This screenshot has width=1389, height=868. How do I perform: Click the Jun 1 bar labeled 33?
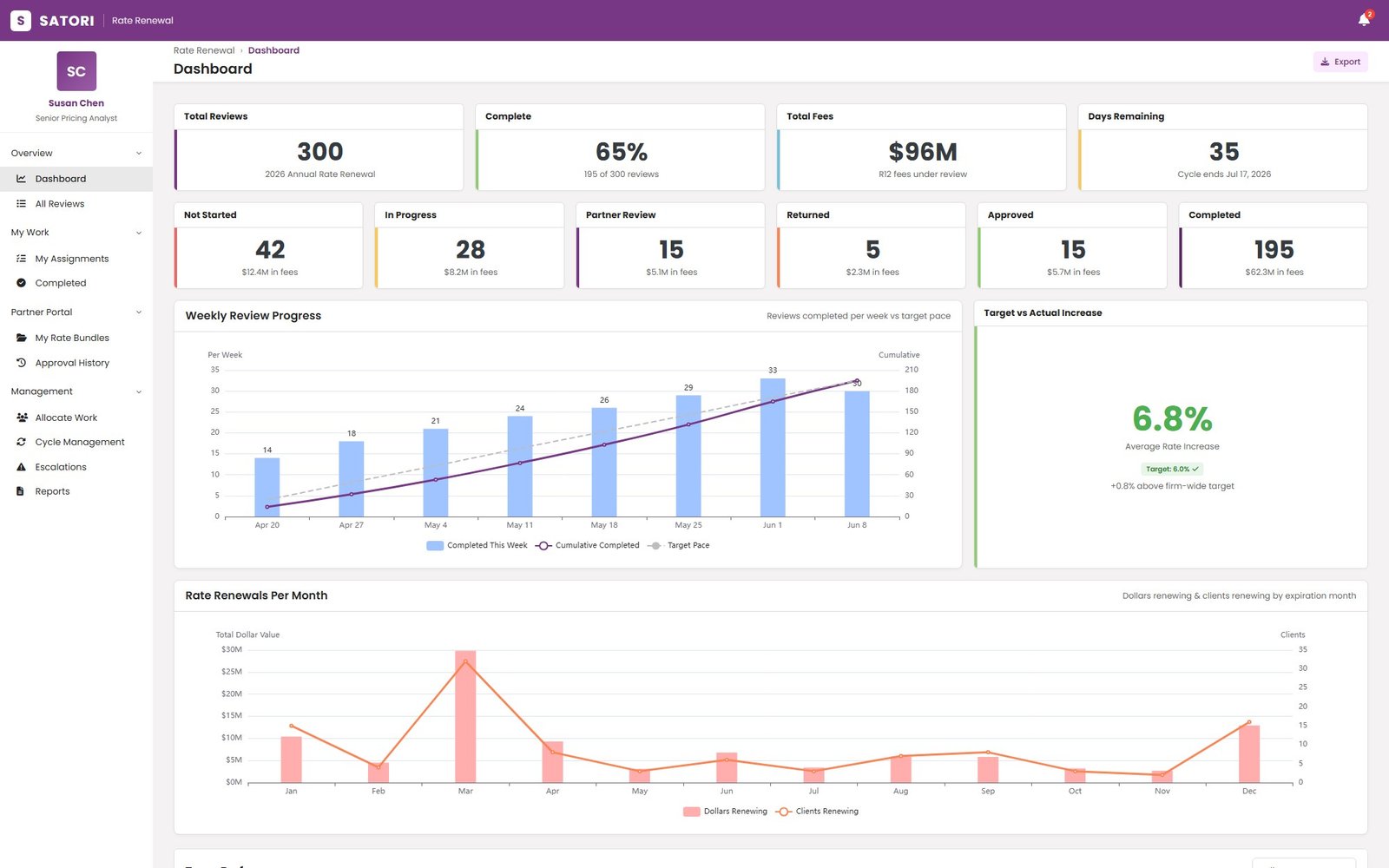click(773, 447)
